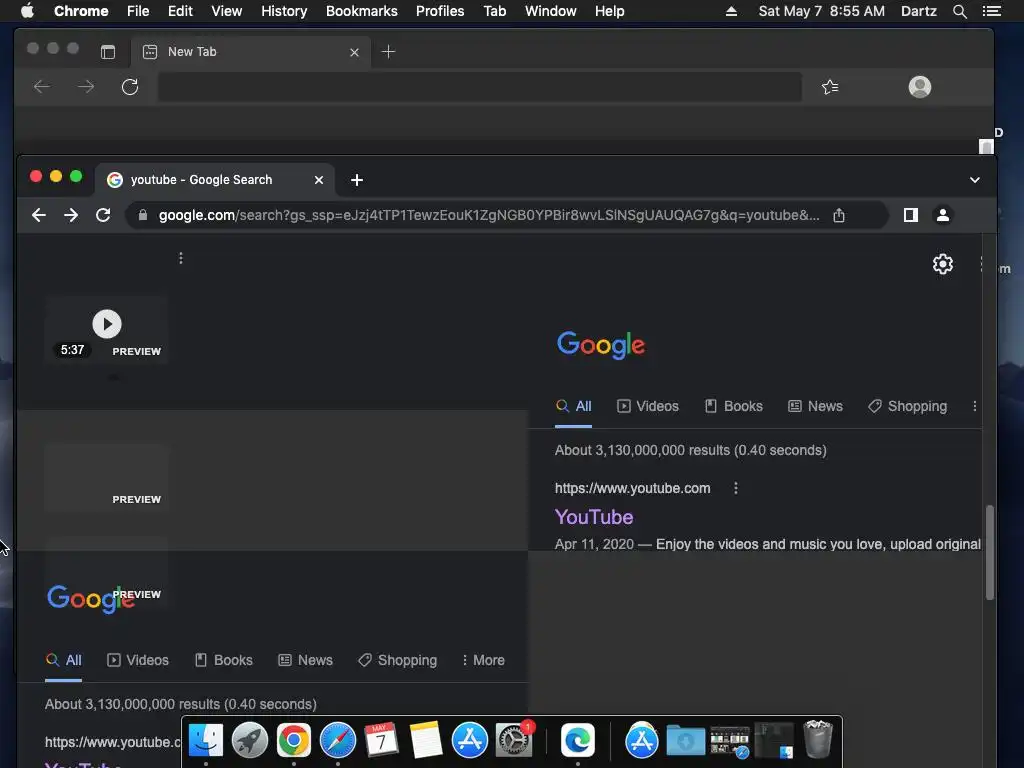Open the YouTube result link
This screenshot has width=1024, height=768.
click(x=594, y=517)
